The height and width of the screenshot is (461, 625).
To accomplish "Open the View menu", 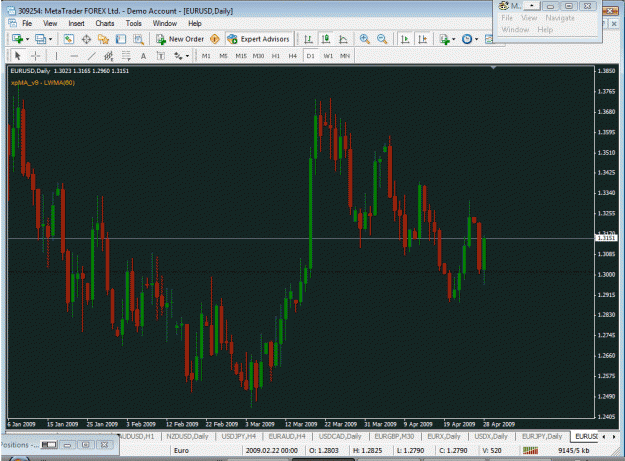I will point(50,24).
